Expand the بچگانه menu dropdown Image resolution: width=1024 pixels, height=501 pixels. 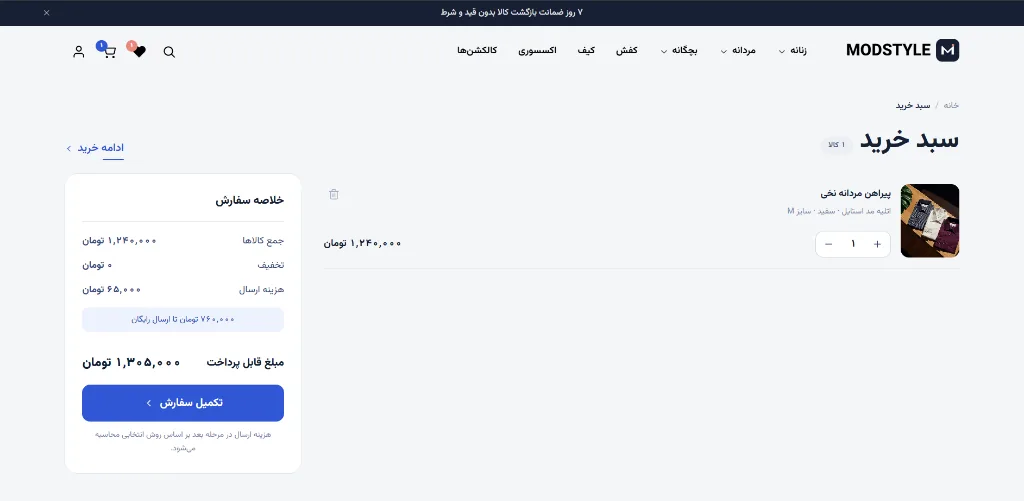pyautogui.click(x=679, y=50)
